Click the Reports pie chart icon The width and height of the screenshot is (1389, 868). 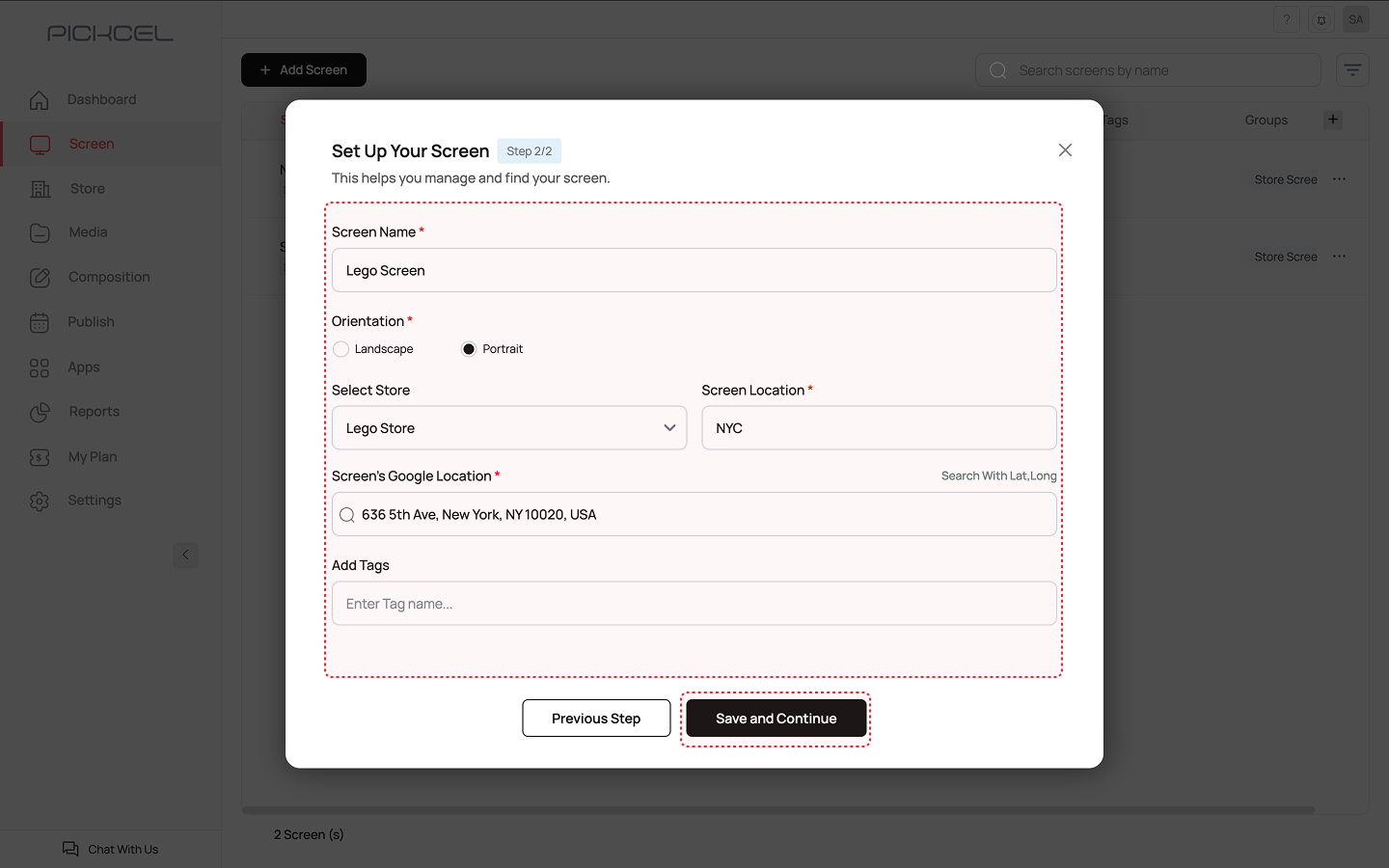point(40,412)
